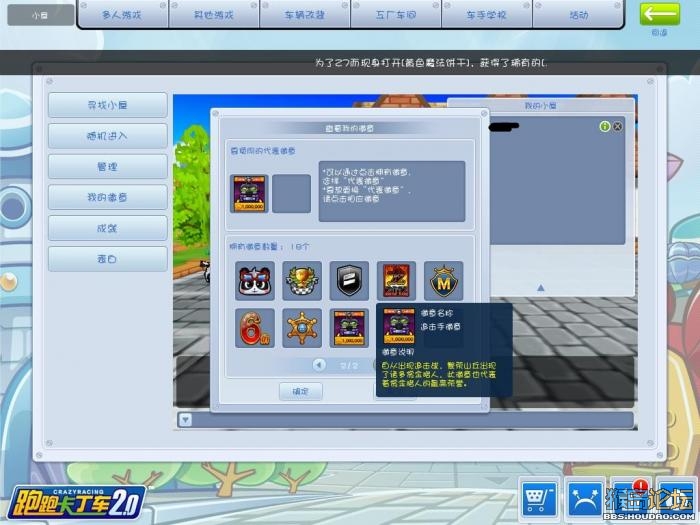Click the rightmost bottom toolbar icon
Screen dimensions: 700x525
click(676, 497)
